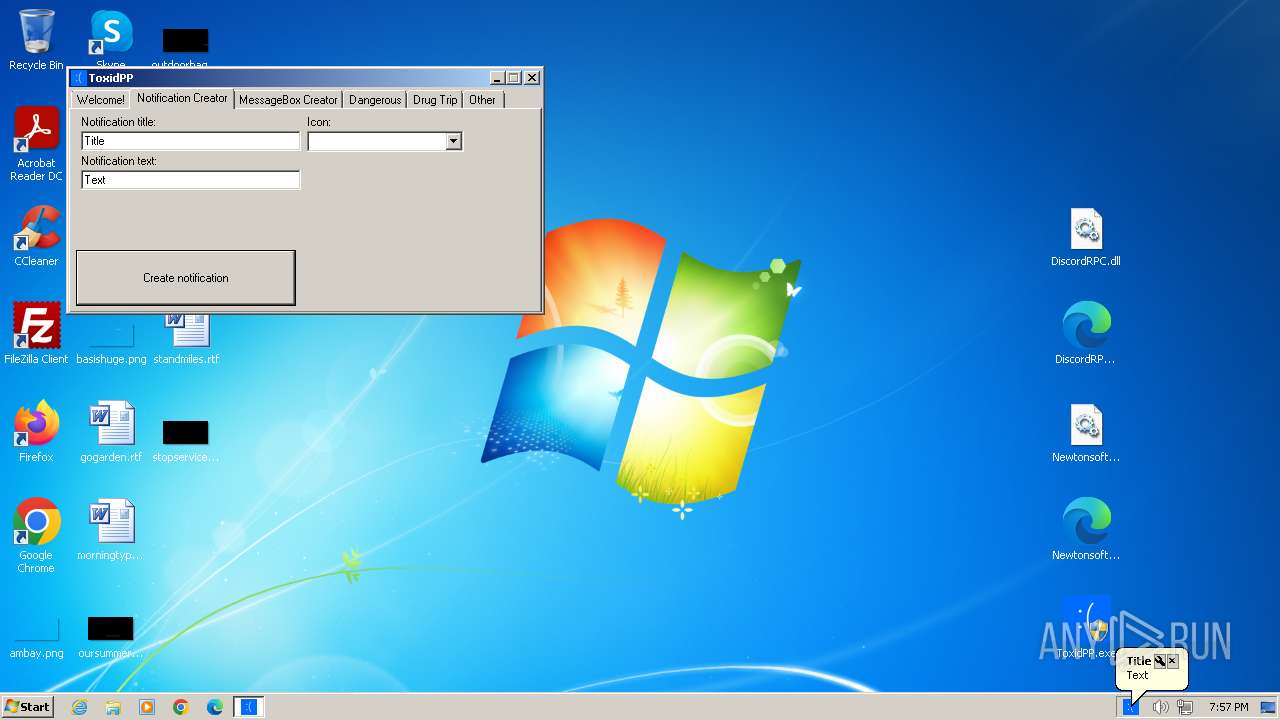Select the DiscordRPC.dll file icon

(1086, 237)
